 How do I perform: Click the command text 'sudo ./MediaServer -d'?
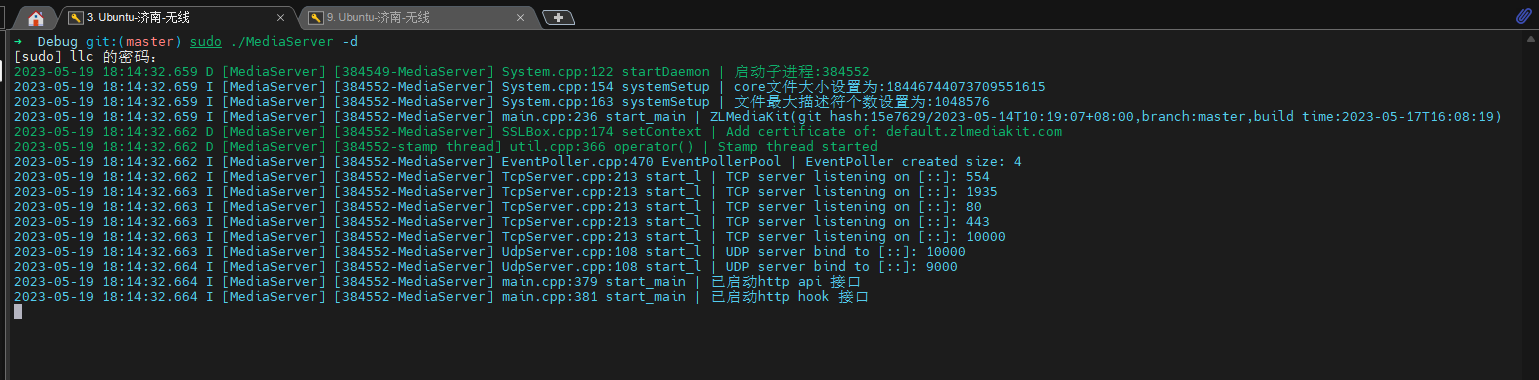pos(273,41)
